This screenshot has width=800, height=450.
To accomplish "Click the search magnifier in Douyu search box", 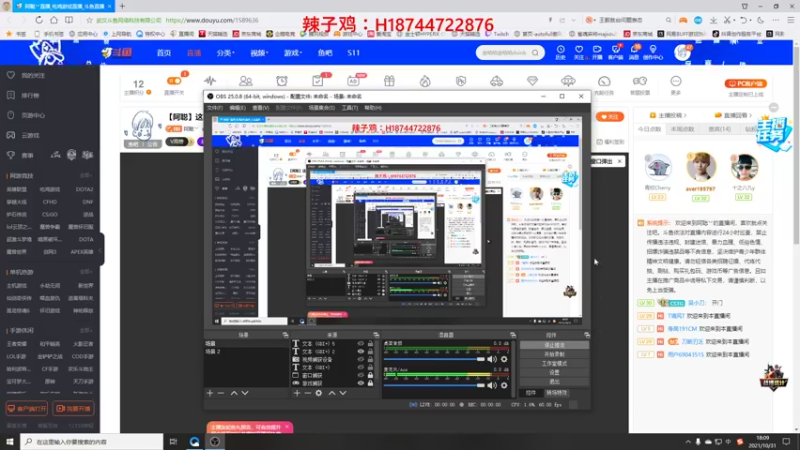I will 535,53.
